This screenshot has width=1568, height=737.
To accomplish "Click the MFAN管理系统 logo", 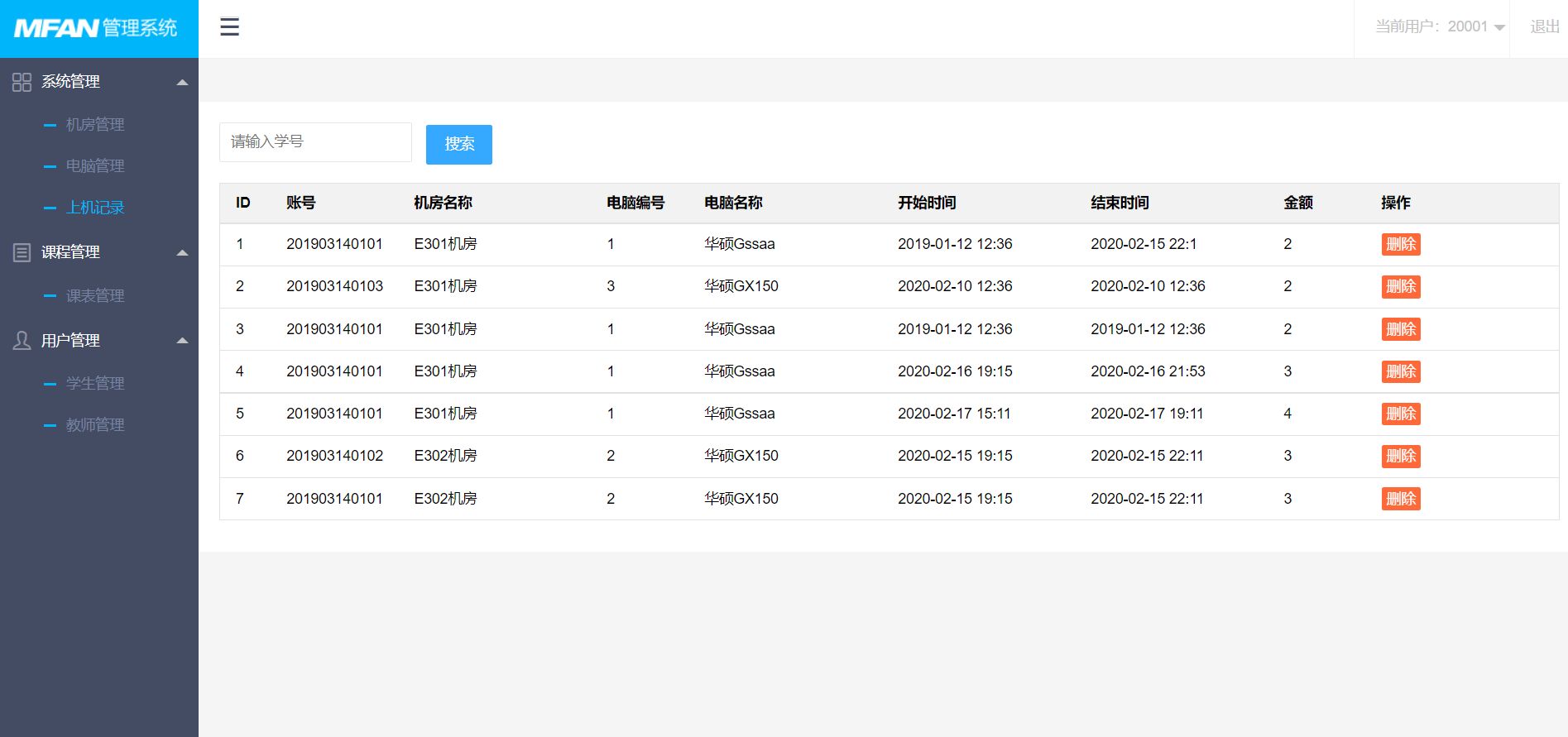I will (96, 28).
